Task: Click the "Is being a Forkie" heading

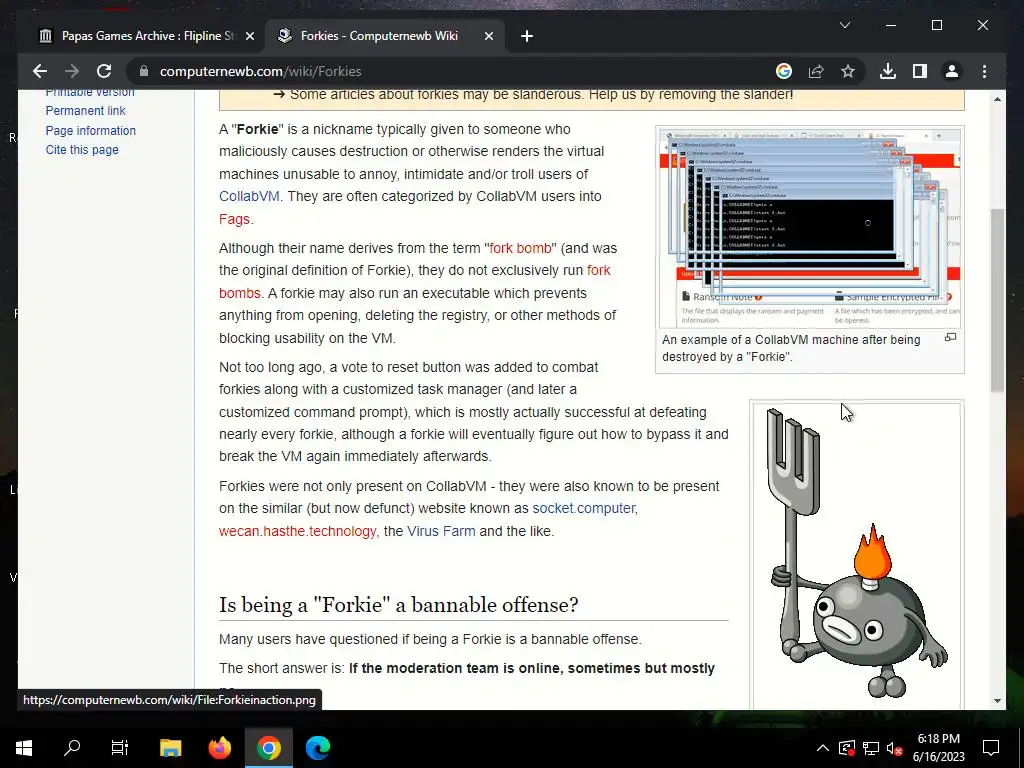Action: point(398,605)
